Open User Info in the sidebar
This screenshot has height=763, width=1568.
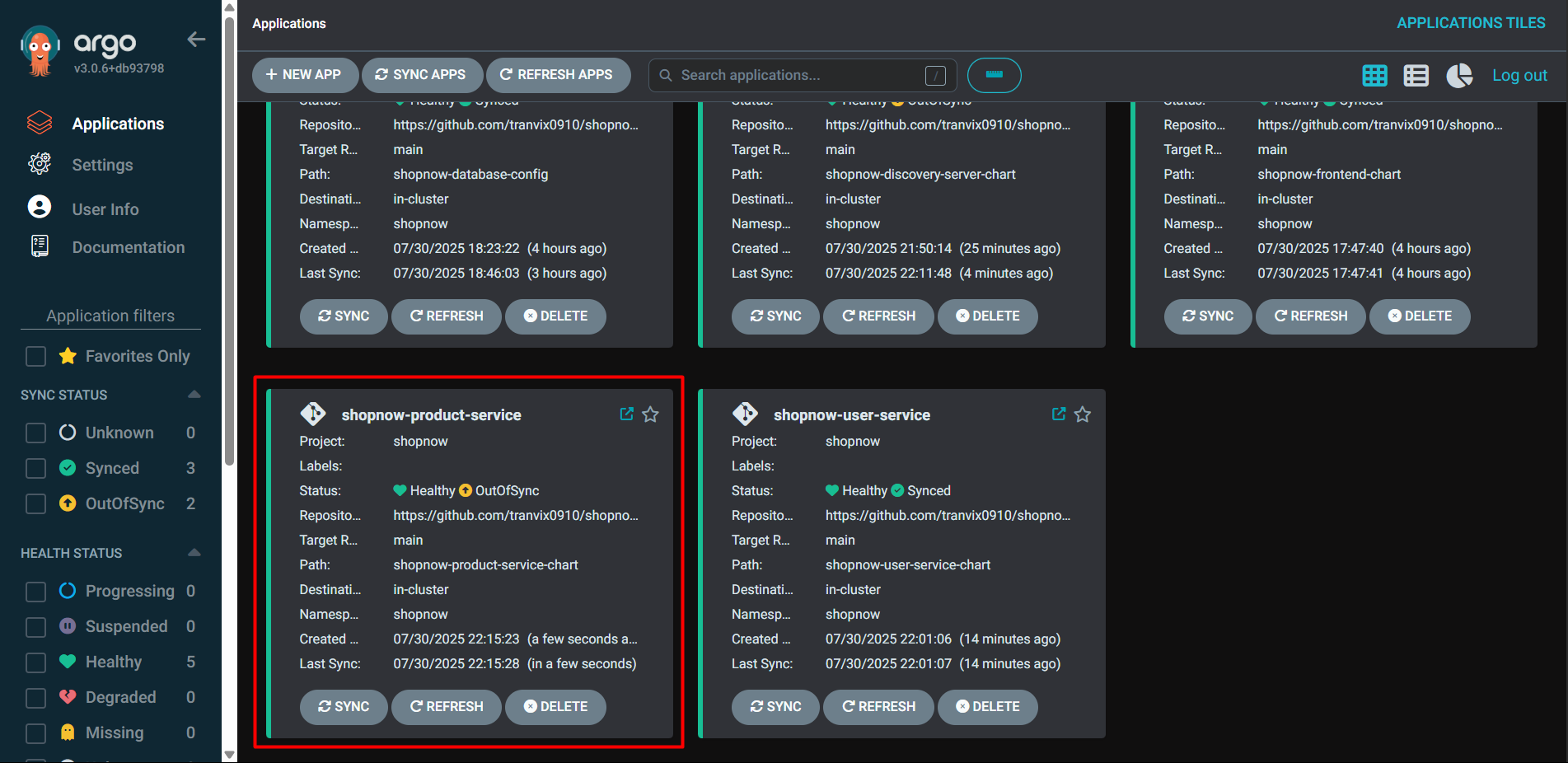pyautogui.click(x=105, y=209)
